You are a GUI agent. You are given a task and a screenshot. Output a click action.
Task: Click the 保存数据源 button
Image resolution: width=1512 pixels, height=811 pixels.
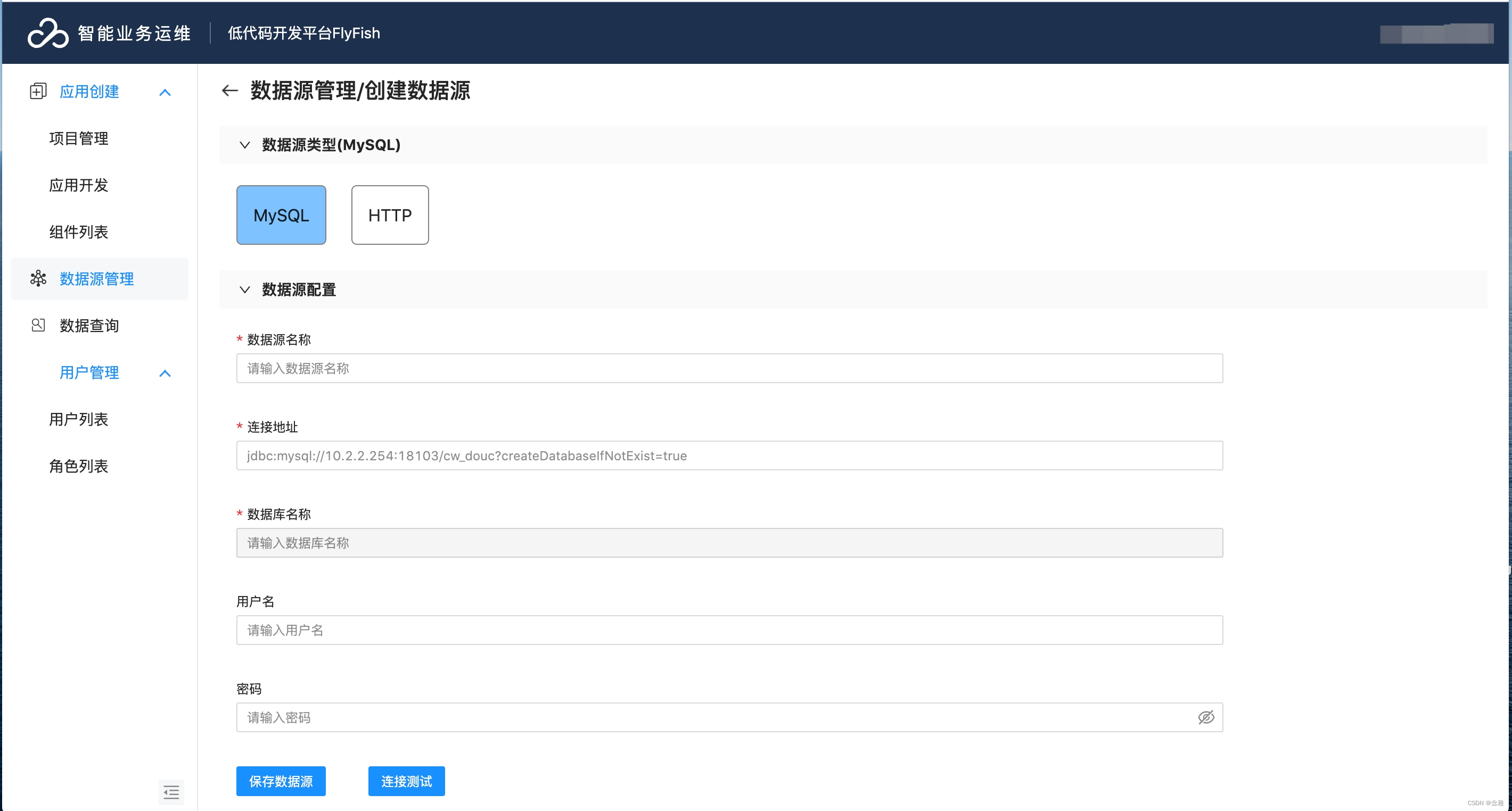281,781
